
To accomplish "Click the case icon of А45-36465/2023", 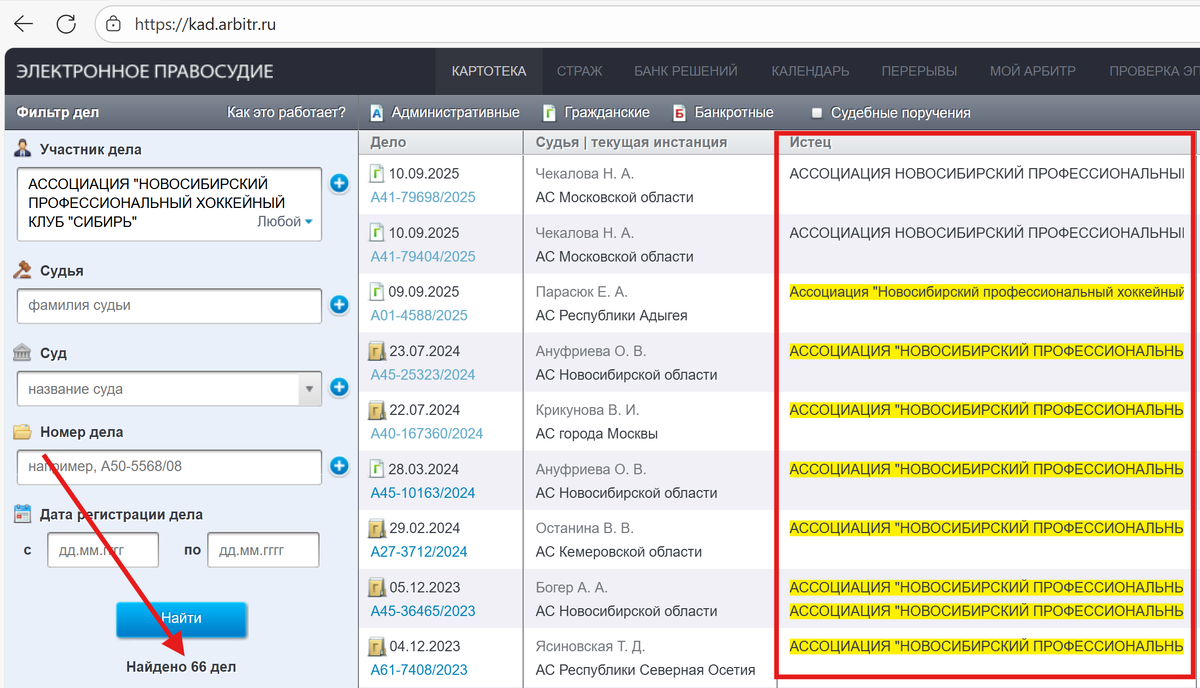I will [377, 587].
